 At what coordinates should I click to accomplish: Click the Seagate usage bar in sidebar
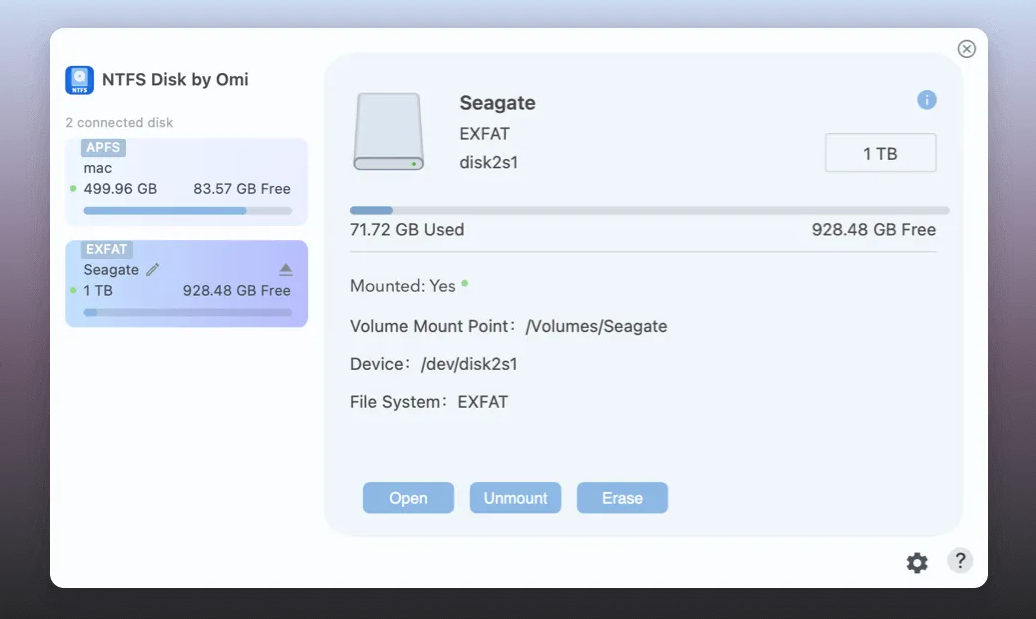[188, 312]
